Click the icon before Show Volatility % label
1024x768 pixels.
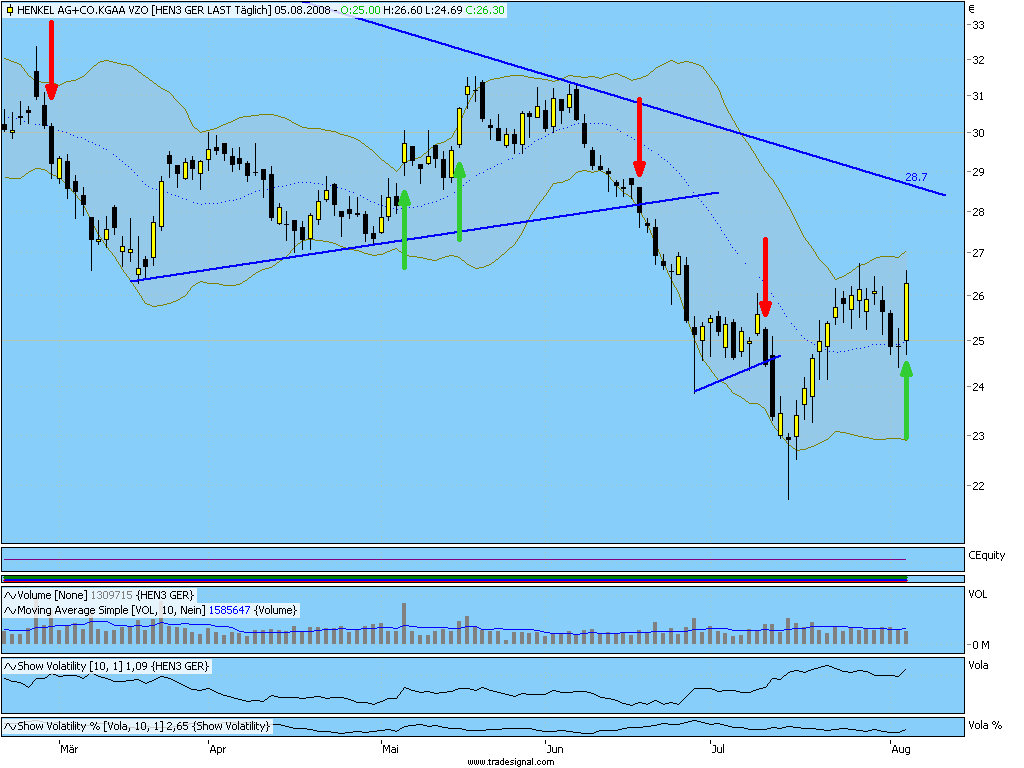(x=10, y=726)
